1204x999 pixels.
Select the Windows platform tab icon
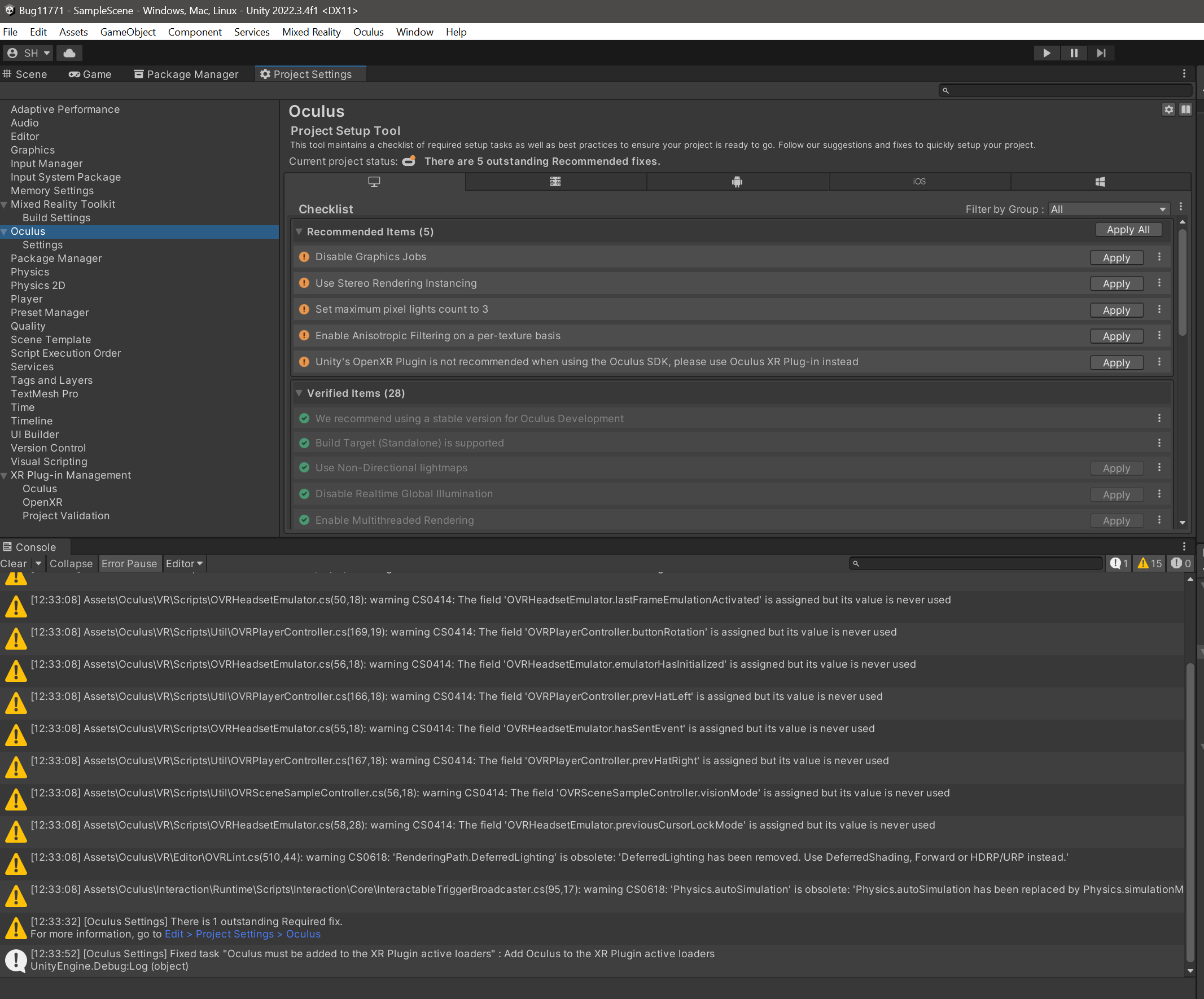[1100, 182]
